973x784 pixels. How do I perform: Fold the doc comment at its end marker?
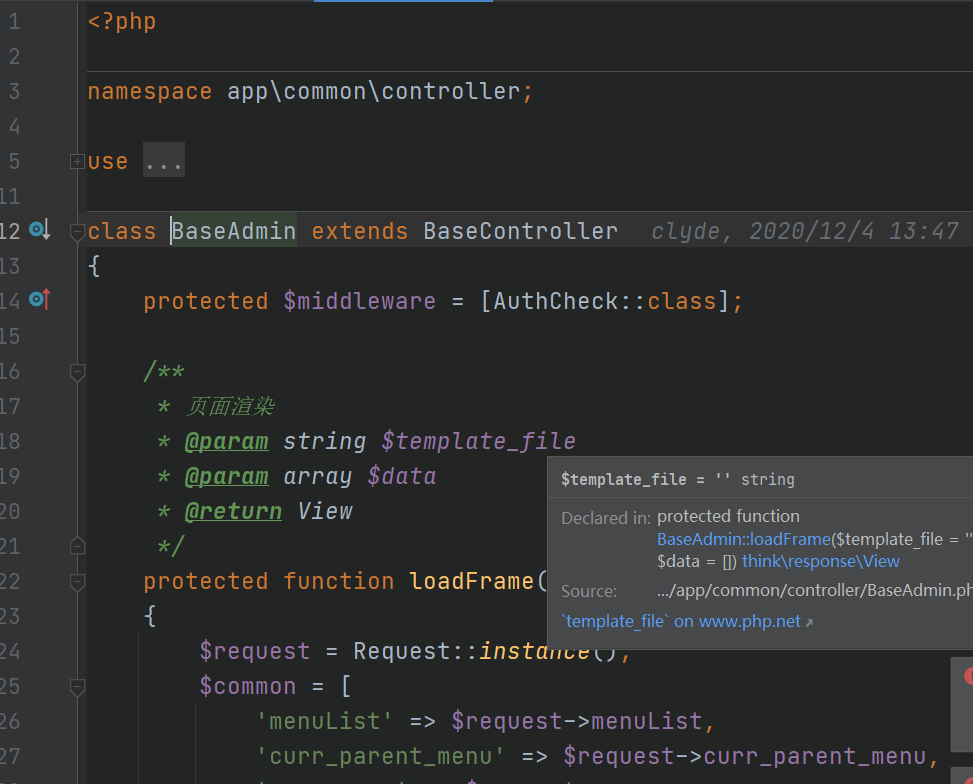77,546
